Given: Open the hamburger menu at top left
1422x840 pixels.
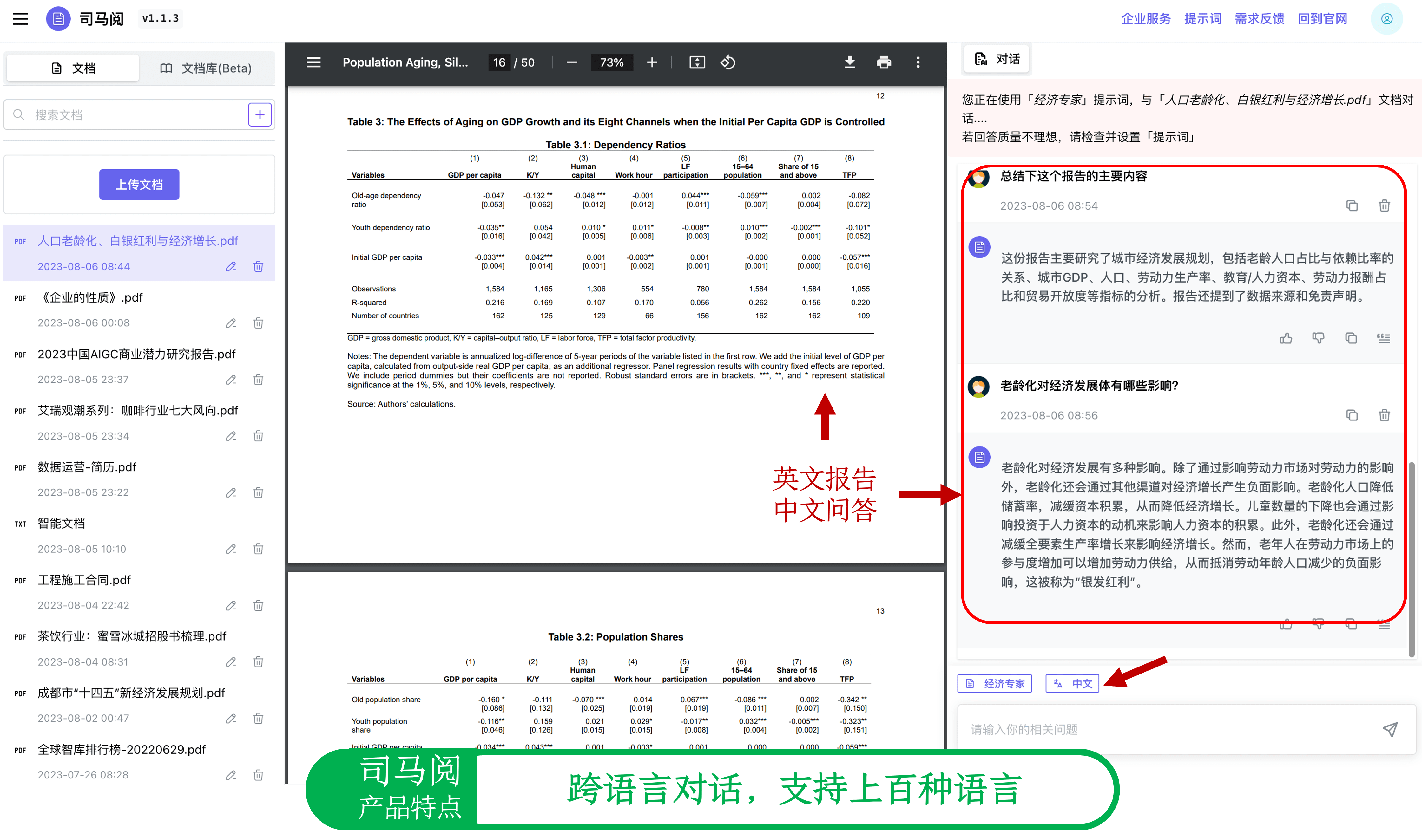Looking at the screenshot, I should 20,19.
